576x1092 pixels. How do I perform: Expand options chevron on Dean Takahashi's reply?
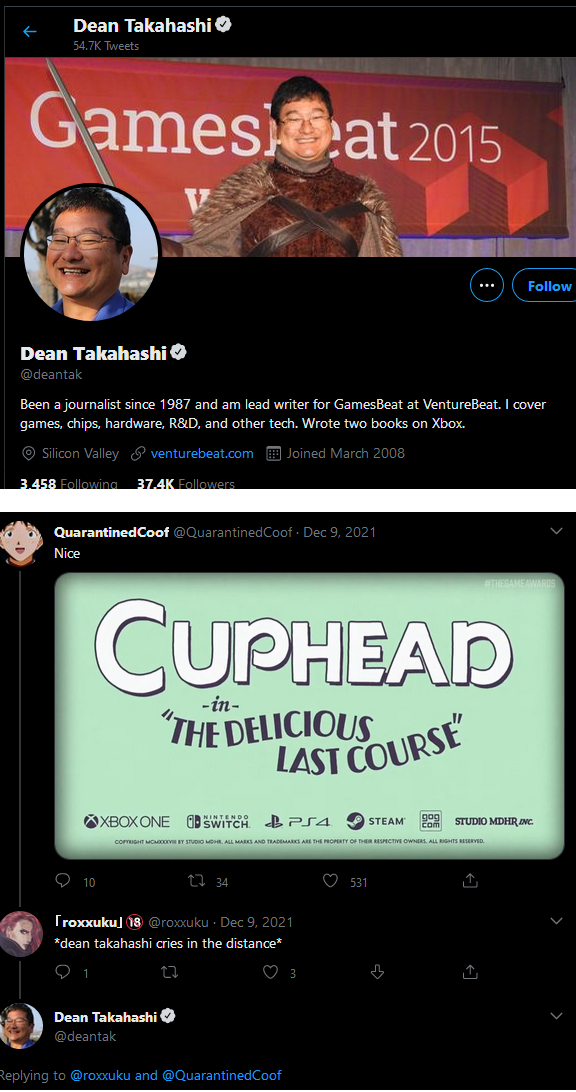[x=556, y=1016]
